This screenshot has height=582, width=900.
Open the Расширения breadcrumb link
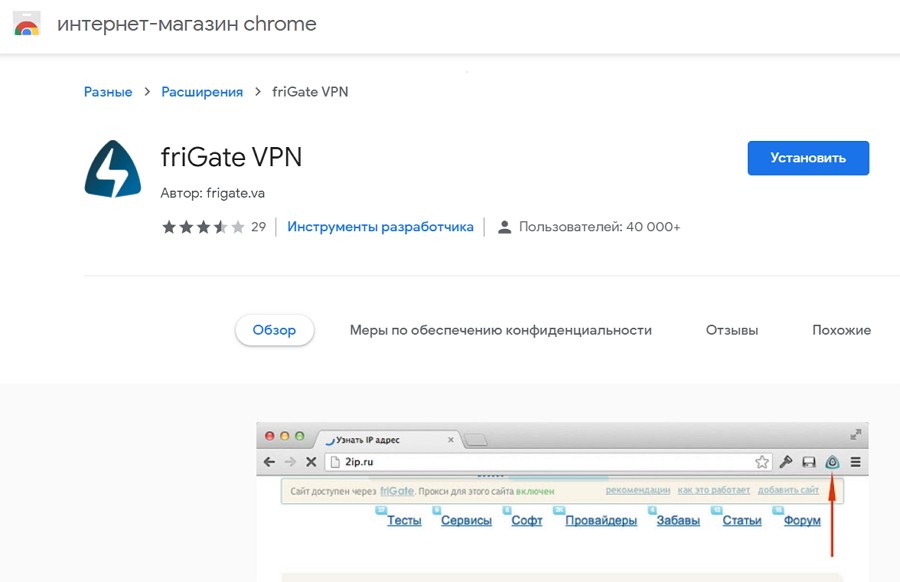point(202,92)
